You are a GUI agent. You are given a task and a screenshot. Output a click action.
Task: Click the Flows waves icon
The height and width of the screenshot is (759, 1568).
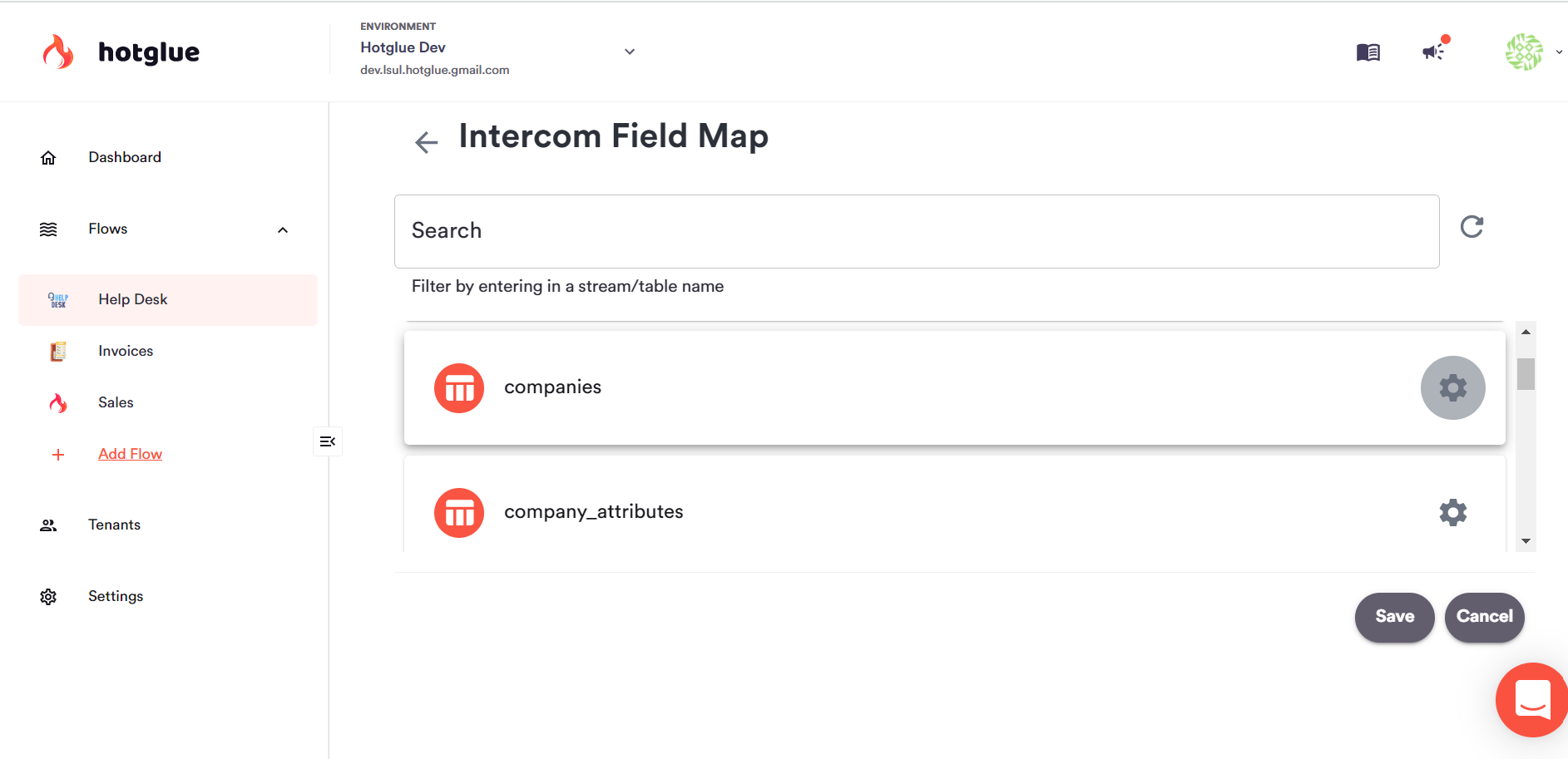[x=48, y=229]
